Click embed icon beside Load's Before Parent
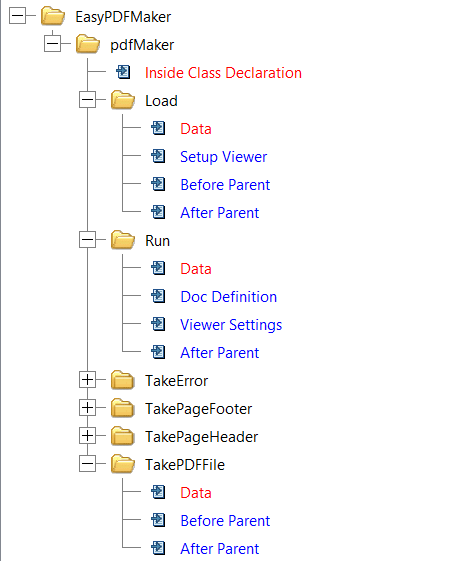This screenshot has width=464, height=561. pyautogui.click(x=158, y=185)
